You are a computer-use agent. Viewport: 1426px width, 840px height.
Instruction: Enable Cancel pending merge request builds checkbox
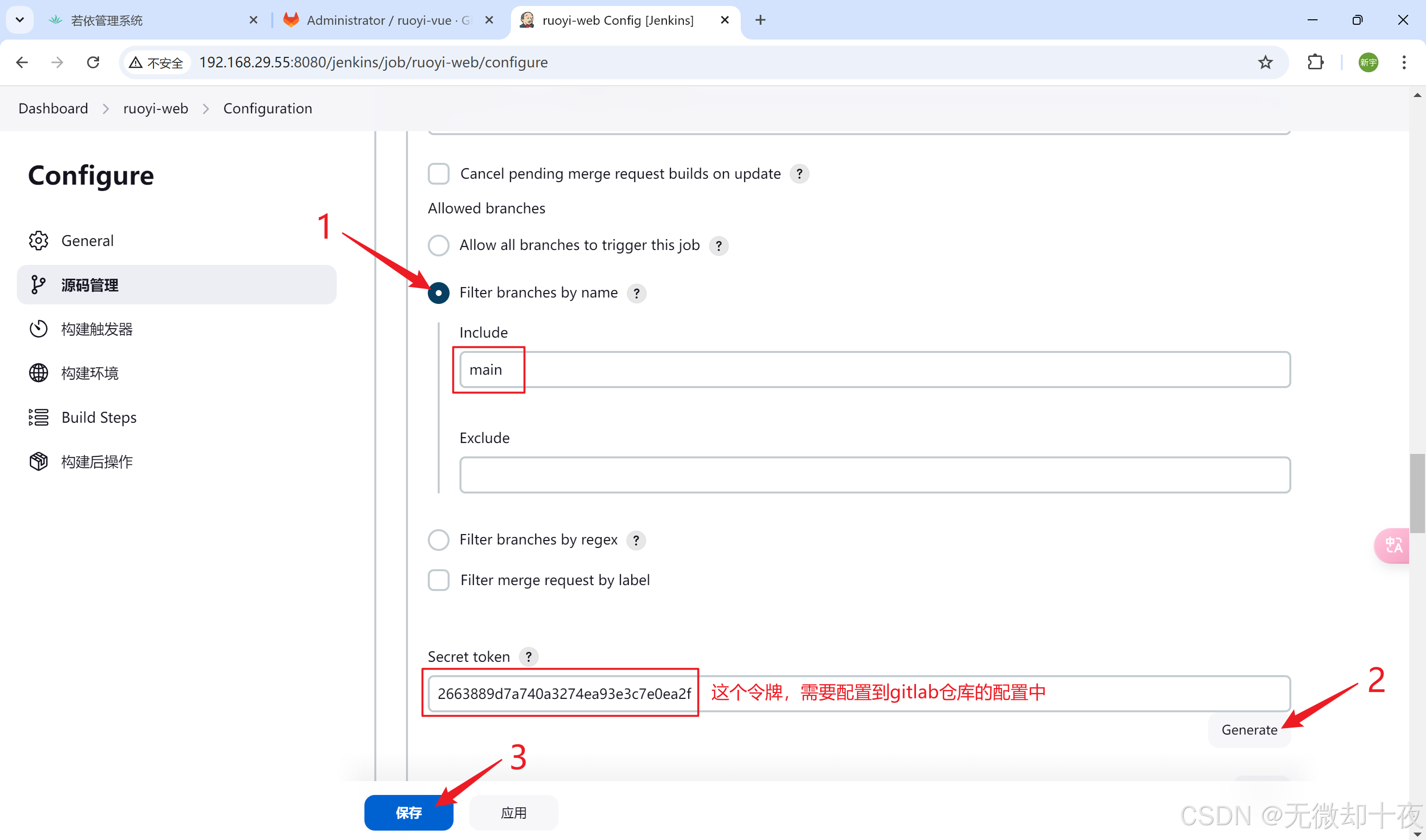tap(439, 174)
